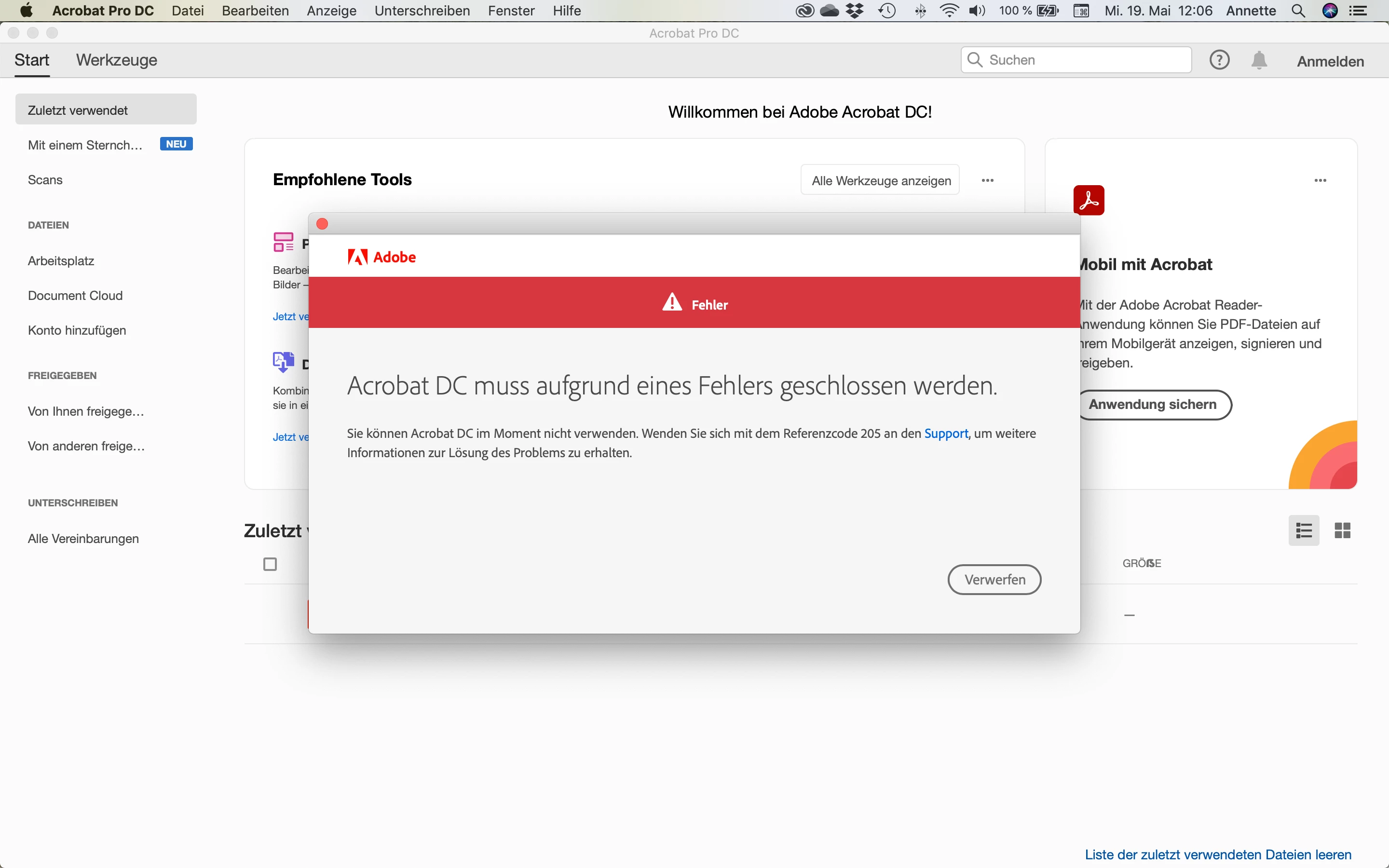The image size is (1389, 868).
Task: Open help via question mark icon
Action: tap(1219, 60)
